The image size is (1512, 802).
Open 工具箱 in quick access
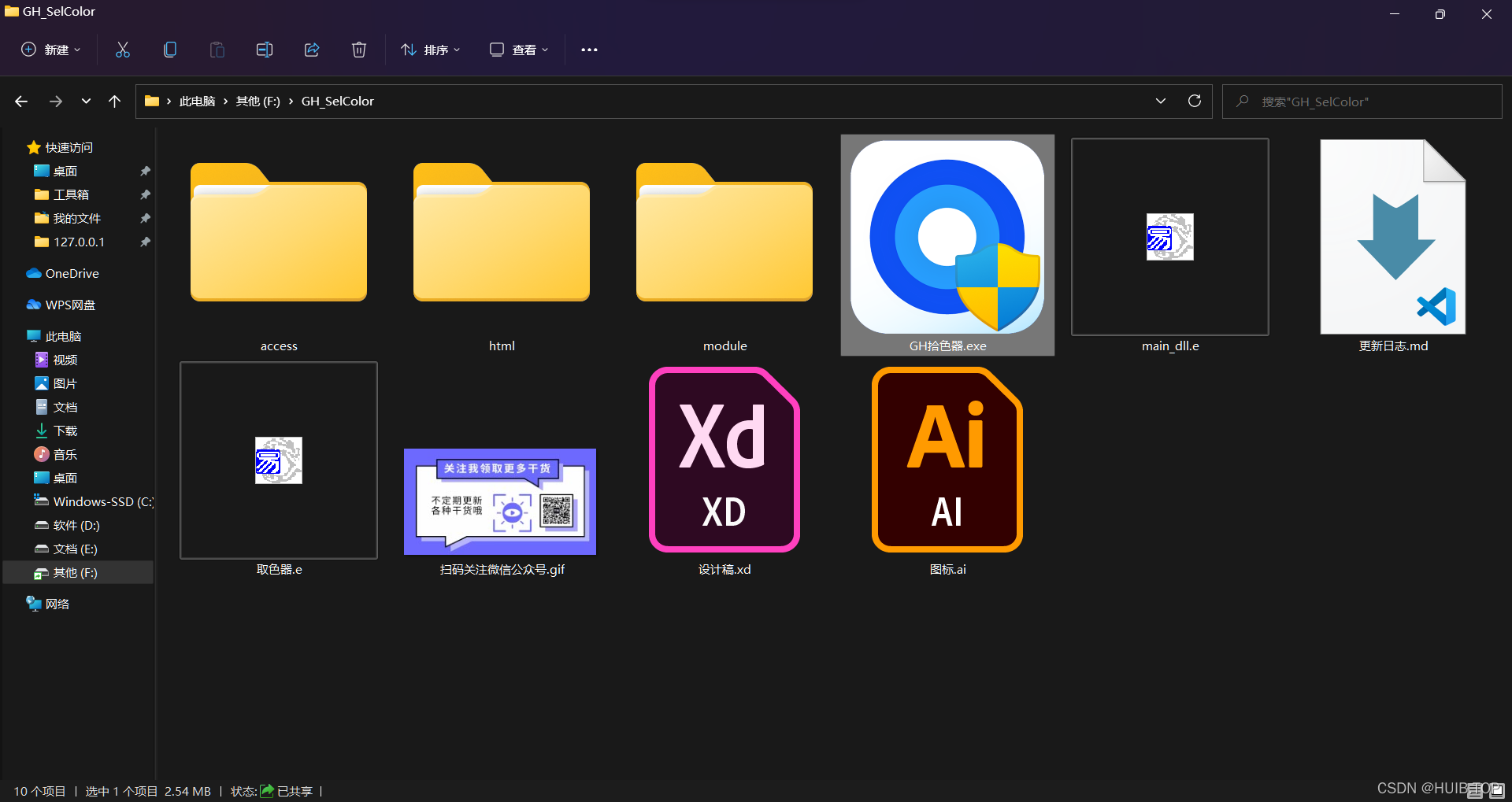point(71,194)
